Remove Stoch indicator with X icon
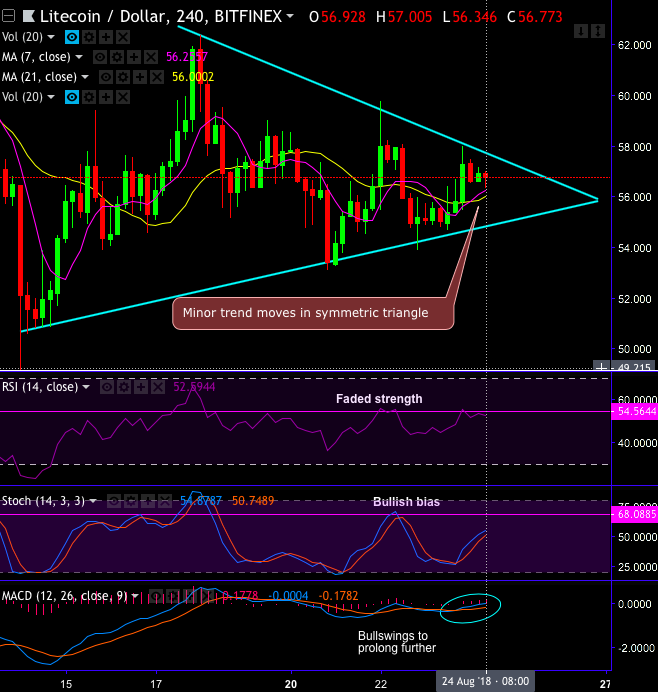Viewport: 658px width, 692px height. [x=165, y=501]
